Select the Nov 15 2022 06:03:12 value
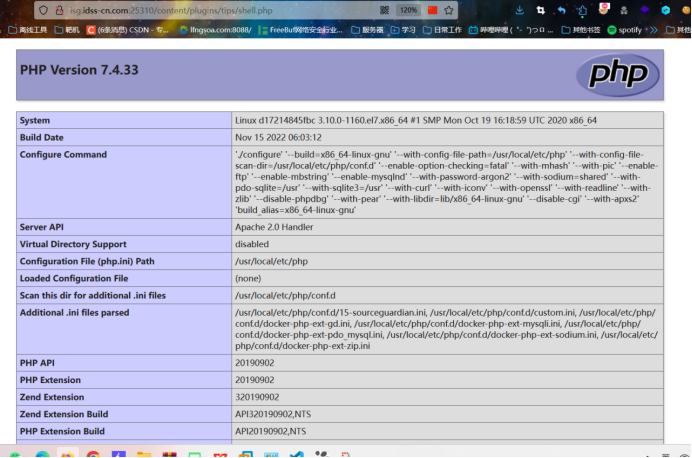Screen dimensions: 692x458 [x=278, y=137]
